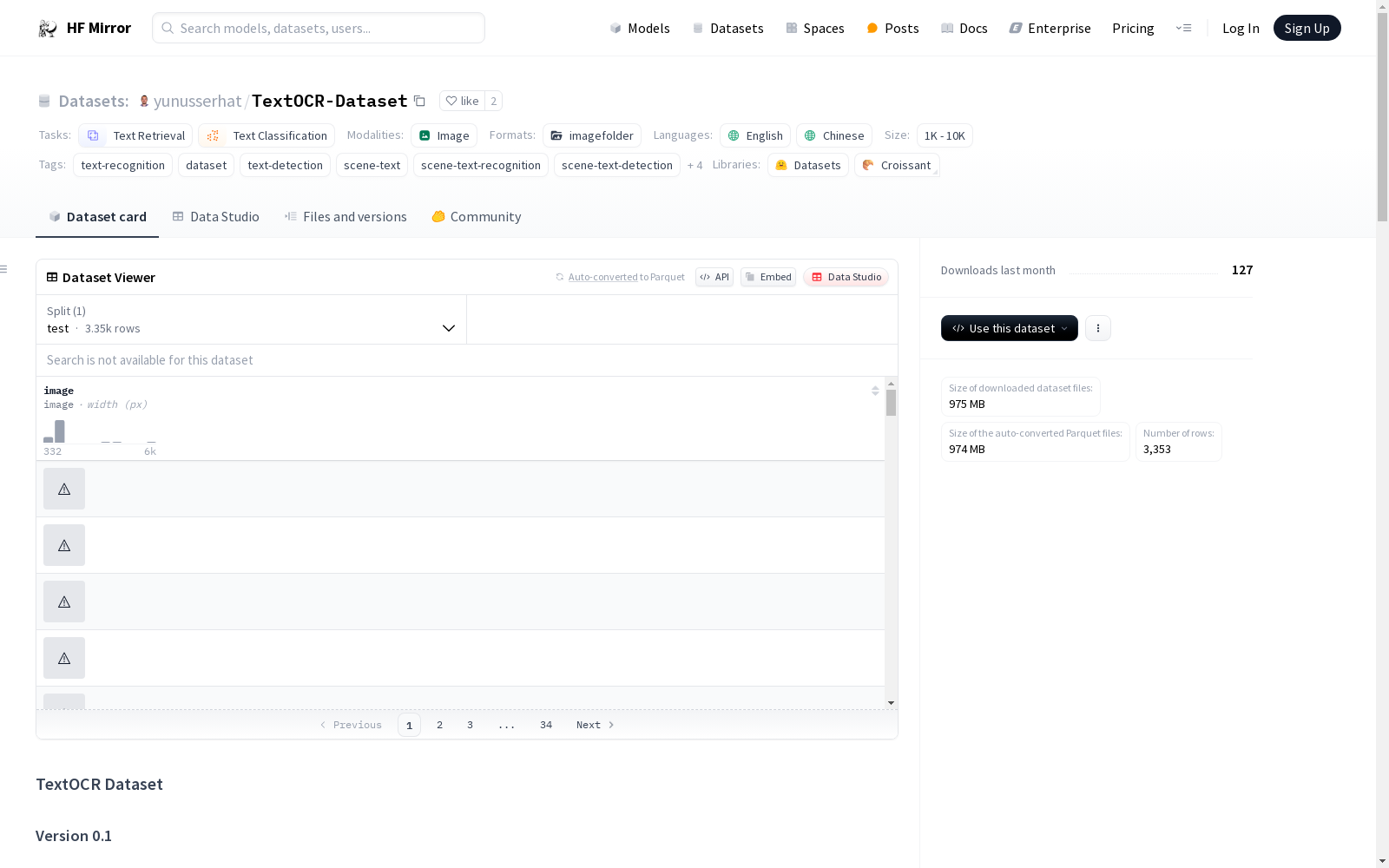Click the current page 1 button

409,725
